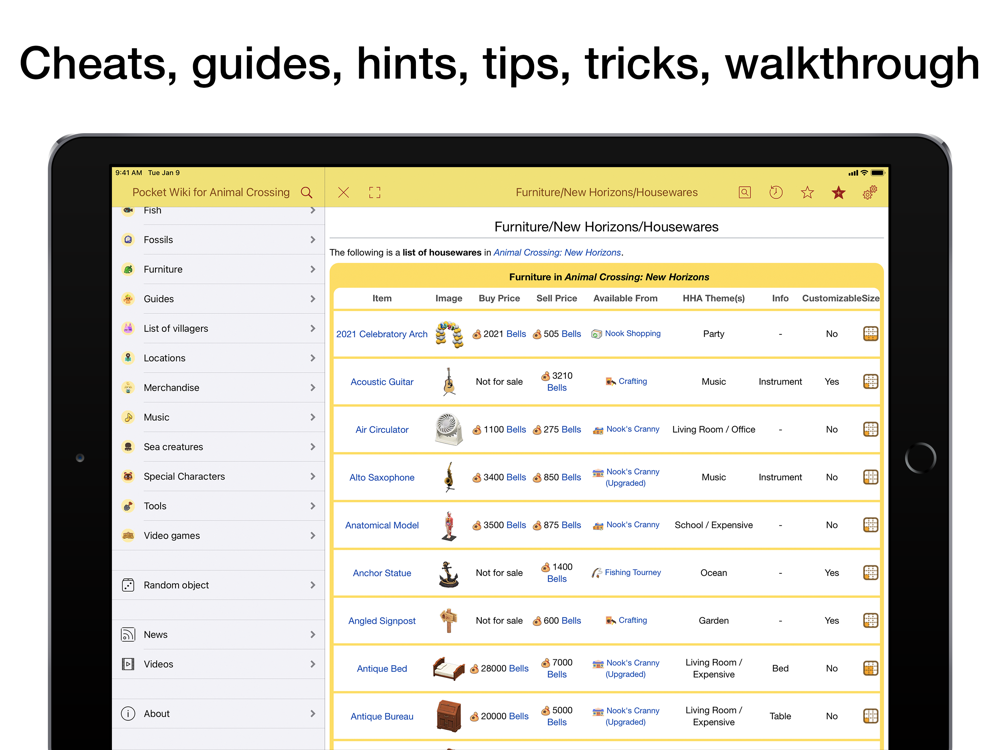Viewport: 1000px width, 750px height.
Task: Open the News menu item
Action: point(218,635)
